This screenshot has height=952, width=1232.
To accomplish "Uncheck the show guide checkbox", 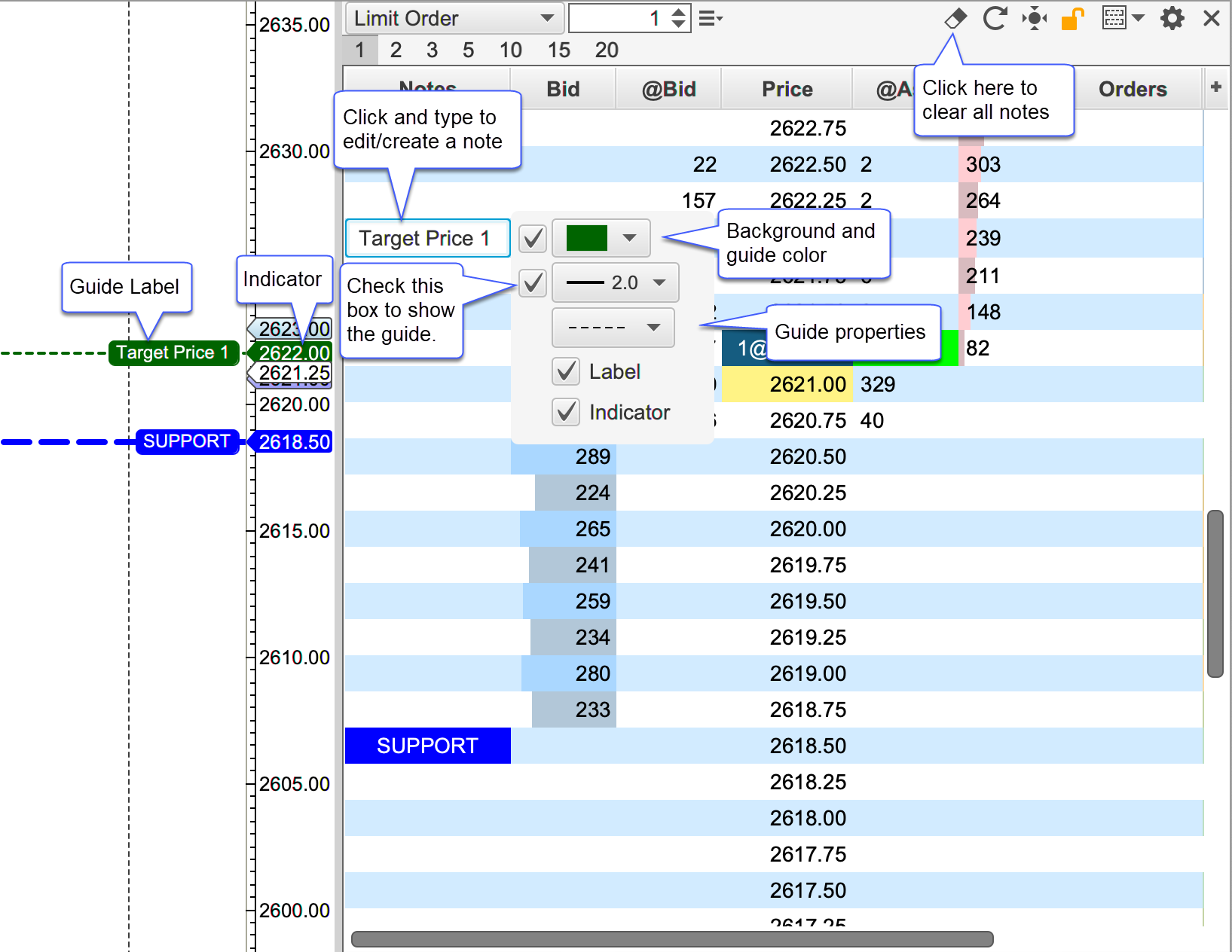I will point(533,283).
